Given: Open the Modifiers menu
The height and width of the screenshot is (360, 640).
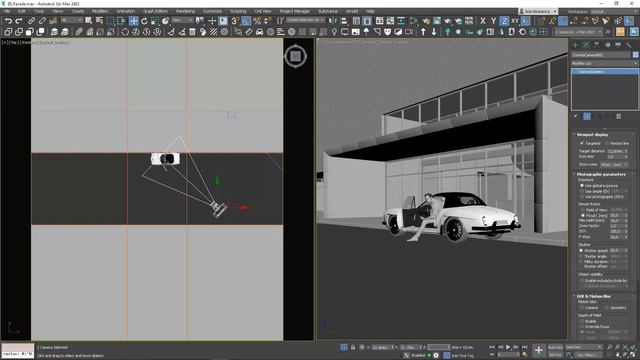Looking at the screenshot, I should pos(100,11).
